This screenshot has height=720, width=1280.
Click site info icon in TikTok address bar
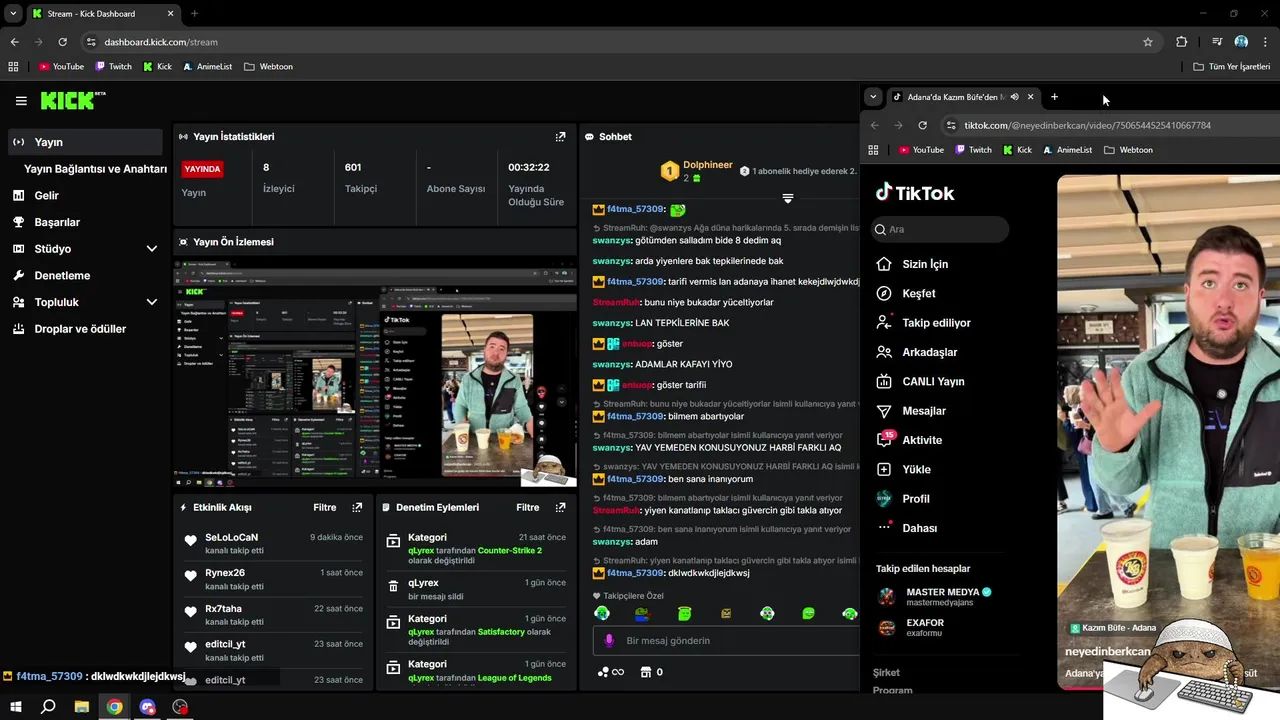951,125
